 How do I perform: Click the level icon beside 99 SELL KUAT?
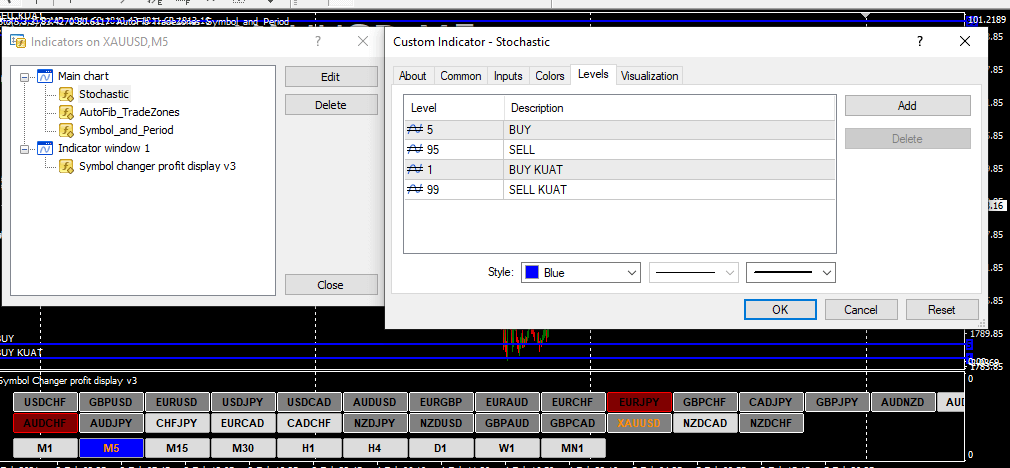click(x=416, y=189)
